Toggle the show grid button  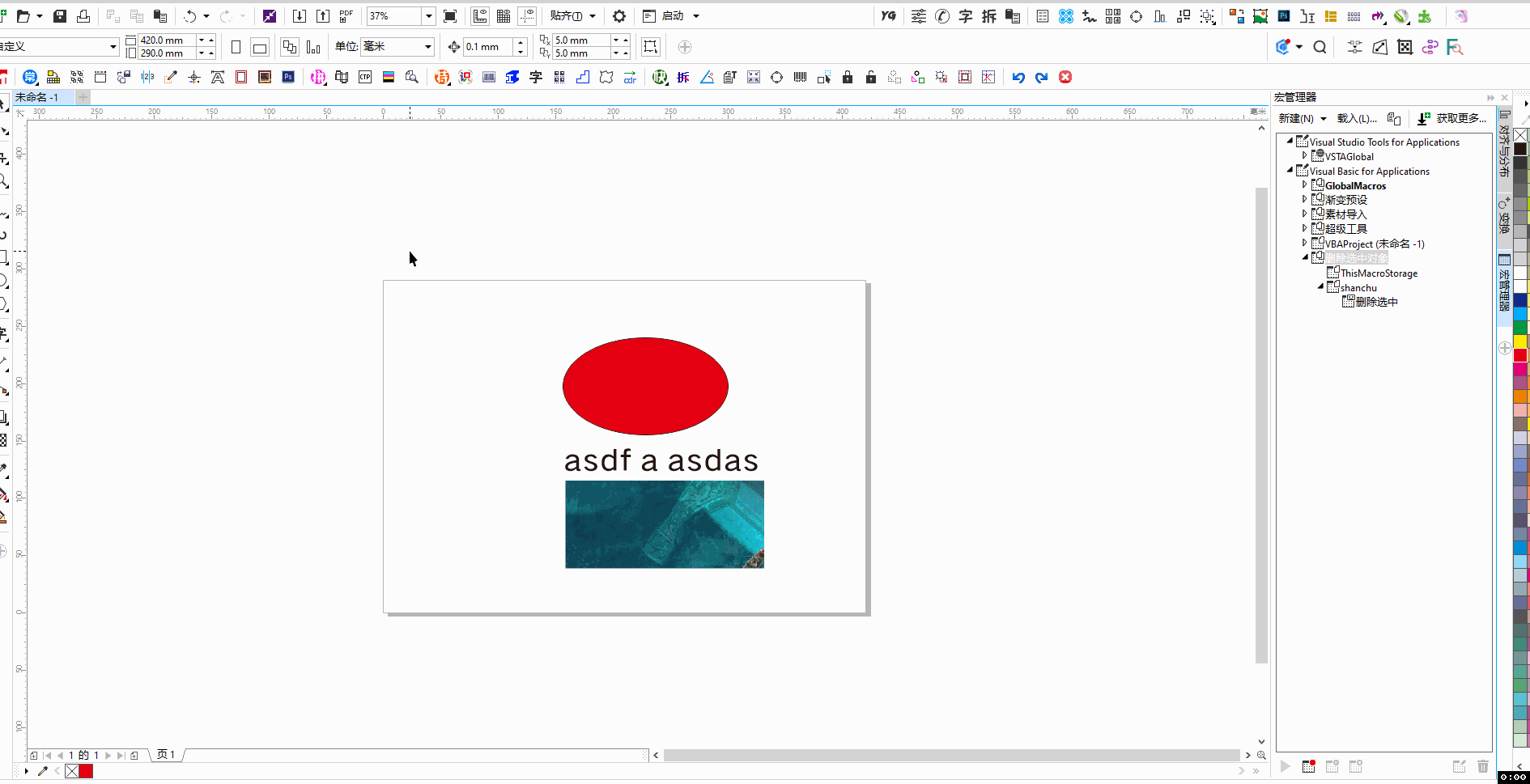pyautogui.click(x=504, y=16)
